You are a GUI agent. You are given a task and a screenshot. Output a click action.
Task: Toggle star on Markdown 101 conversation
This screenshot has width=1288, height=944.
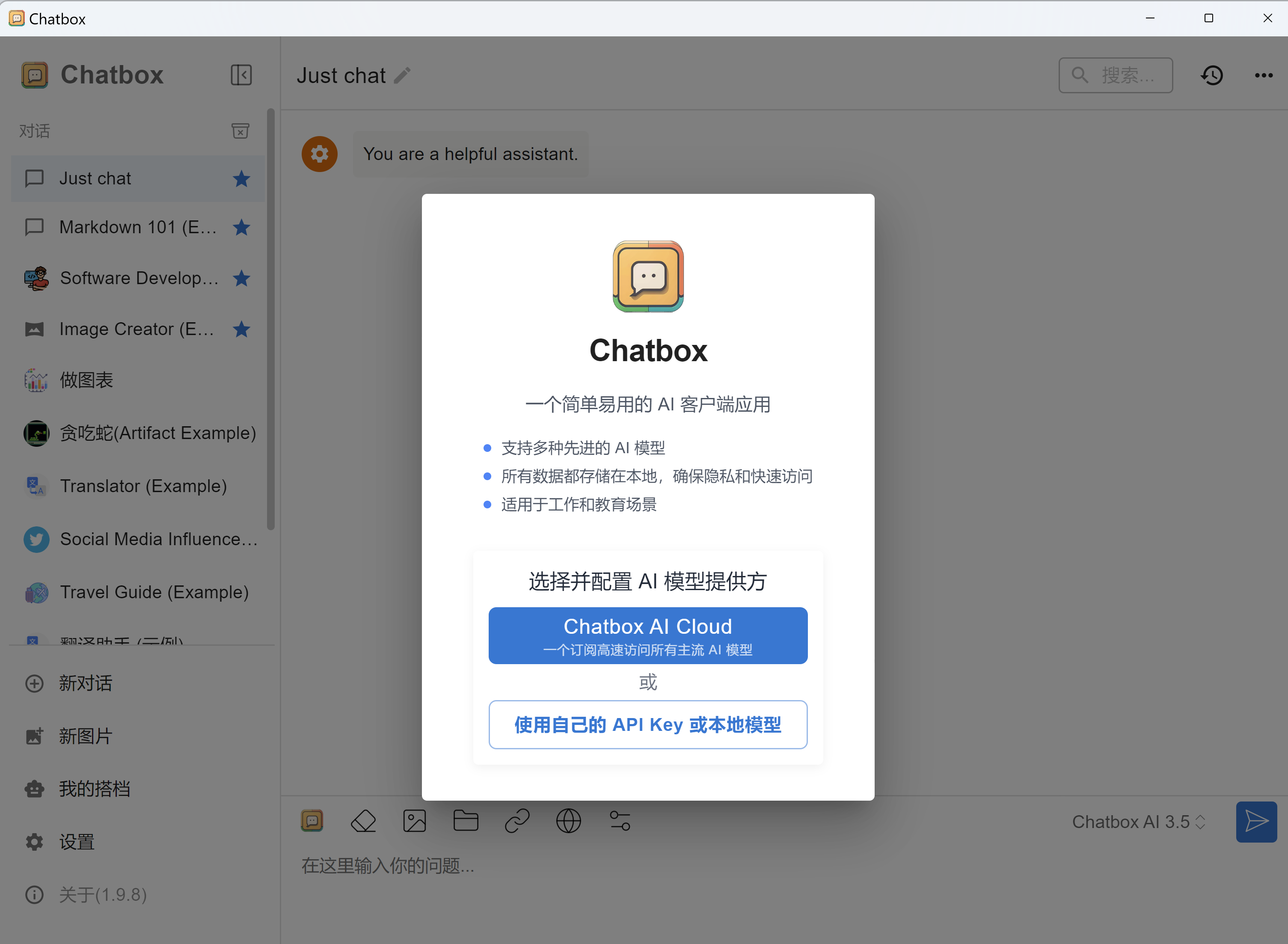(242, 227)
